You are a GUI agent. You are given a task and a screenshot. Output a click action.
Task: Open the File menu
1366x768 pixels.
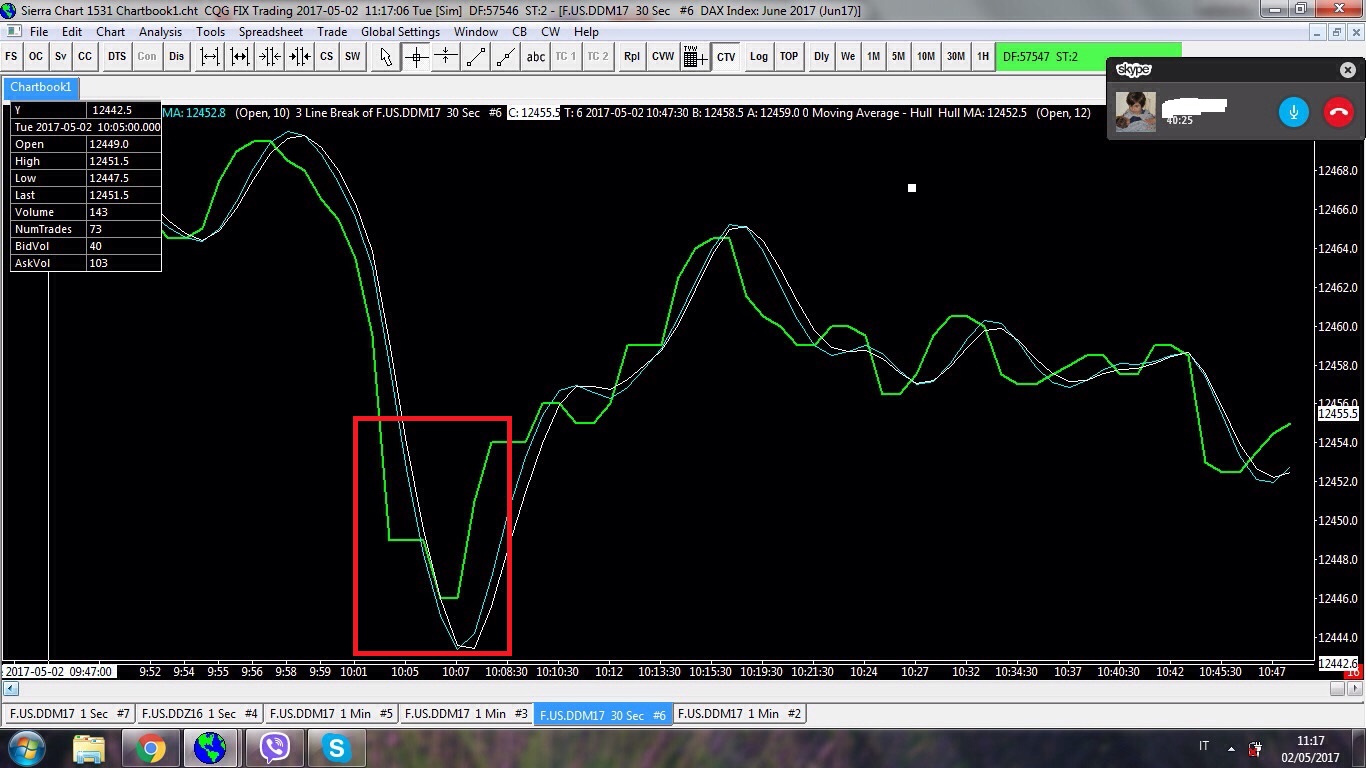(39, 32)
